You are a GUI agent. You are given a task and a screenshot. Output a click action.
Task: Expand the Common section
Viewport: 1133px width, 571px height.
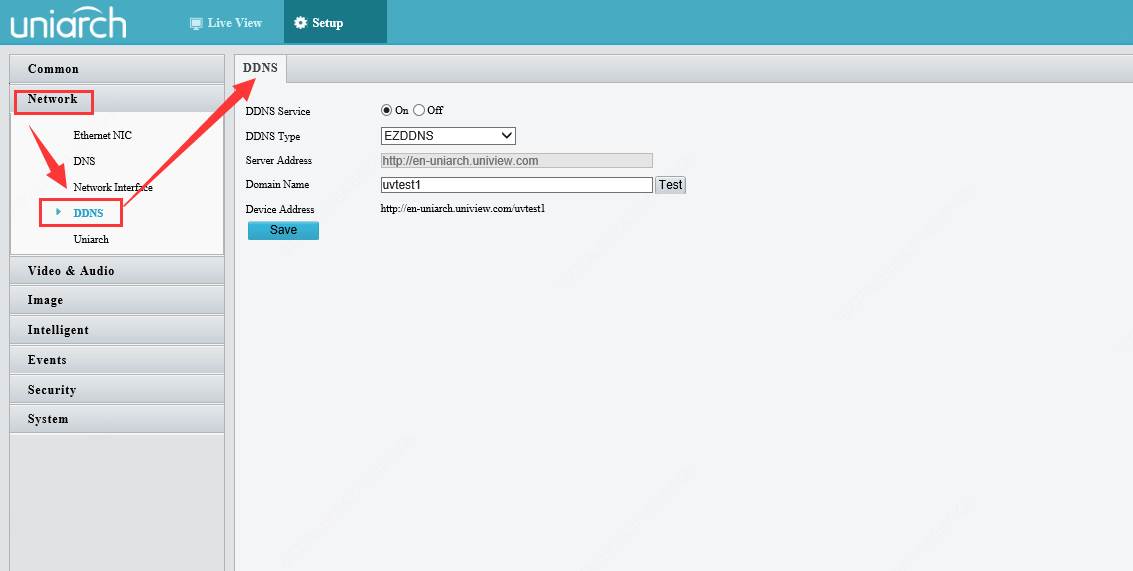coord(117,69)
